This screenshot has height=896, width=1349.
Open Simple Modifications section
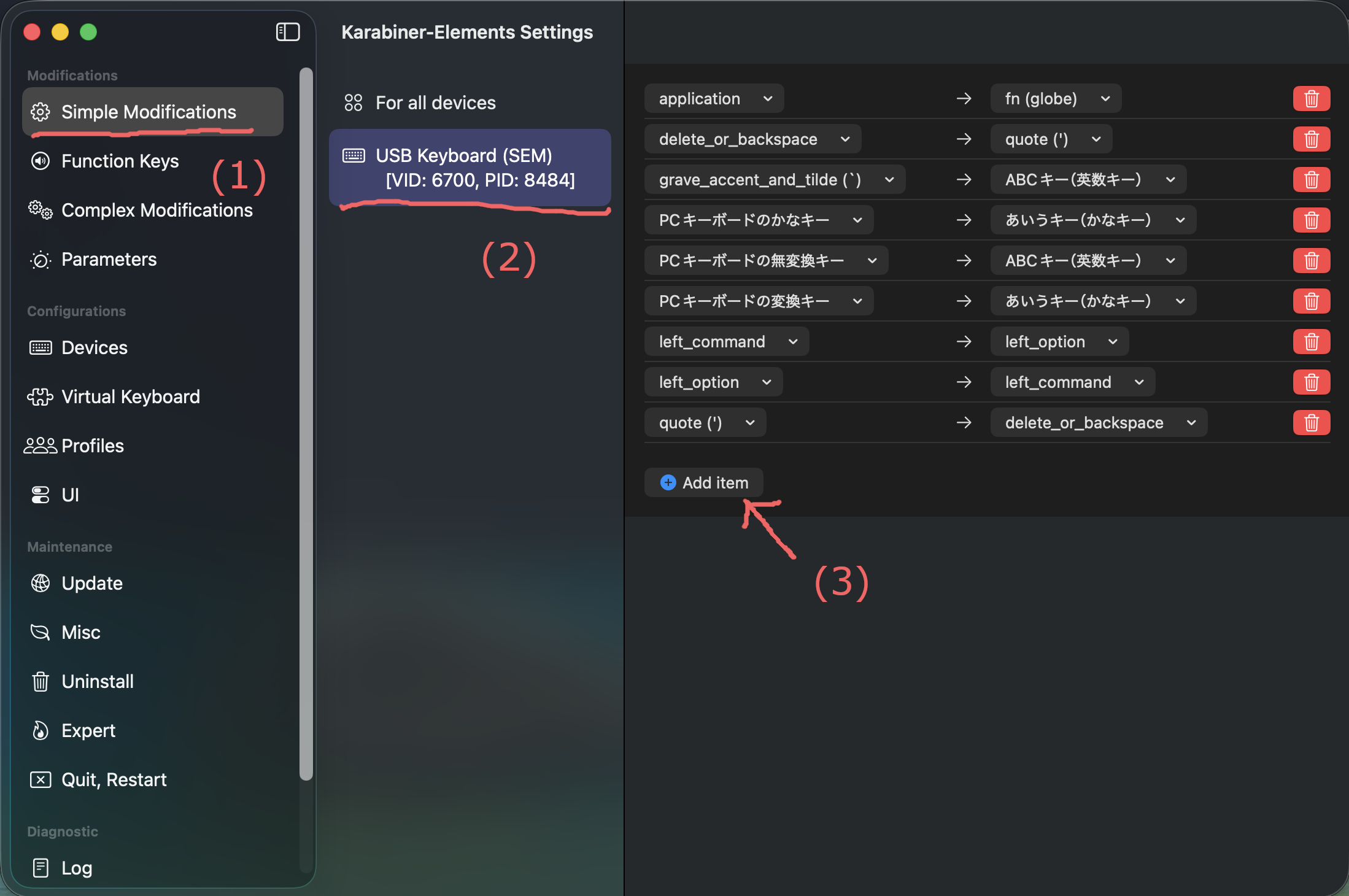153,112
